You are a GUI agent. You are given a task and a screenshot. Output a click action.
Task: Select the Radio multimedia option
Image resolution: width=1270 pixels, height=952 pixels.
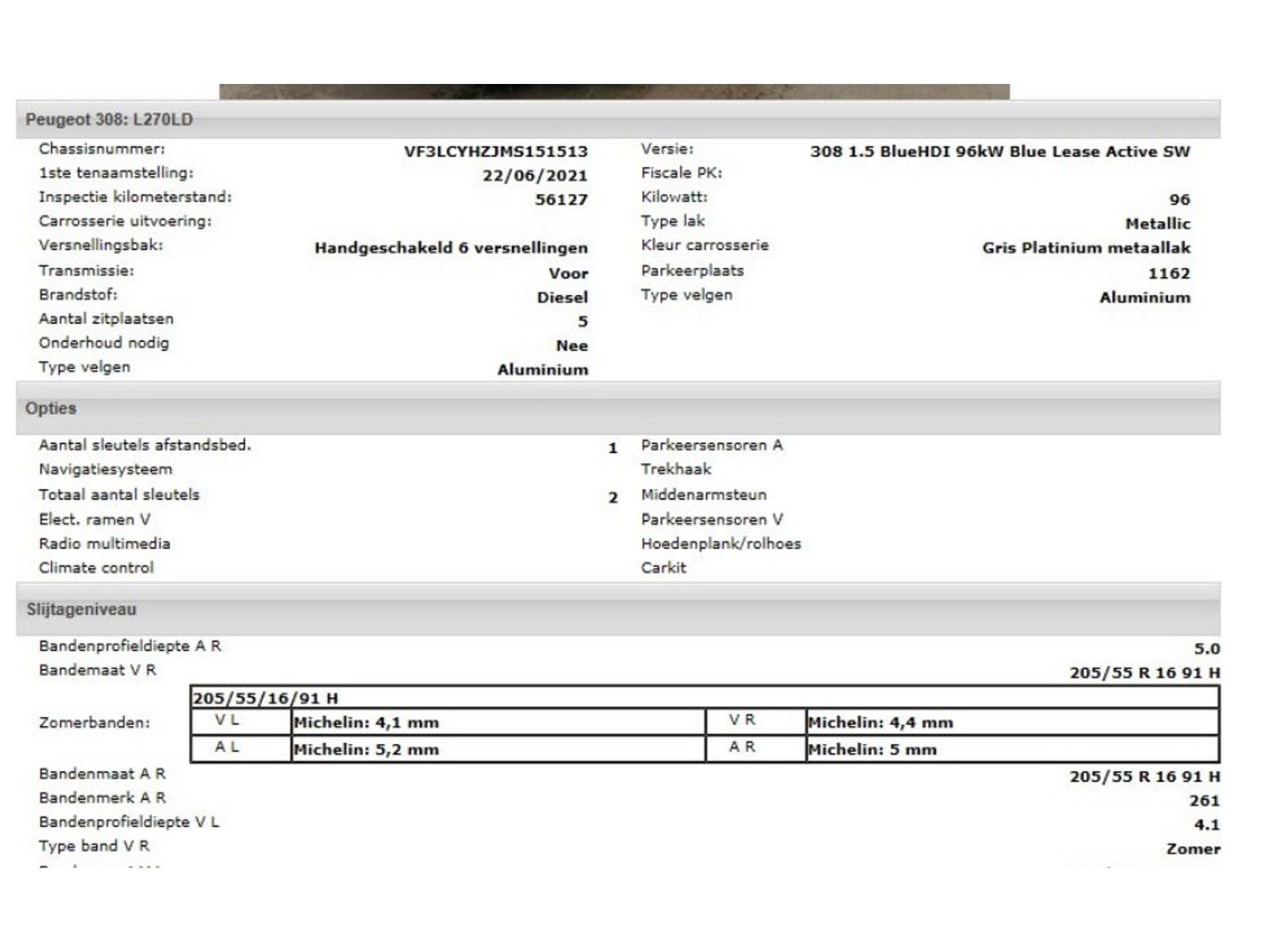coord(105,543)
